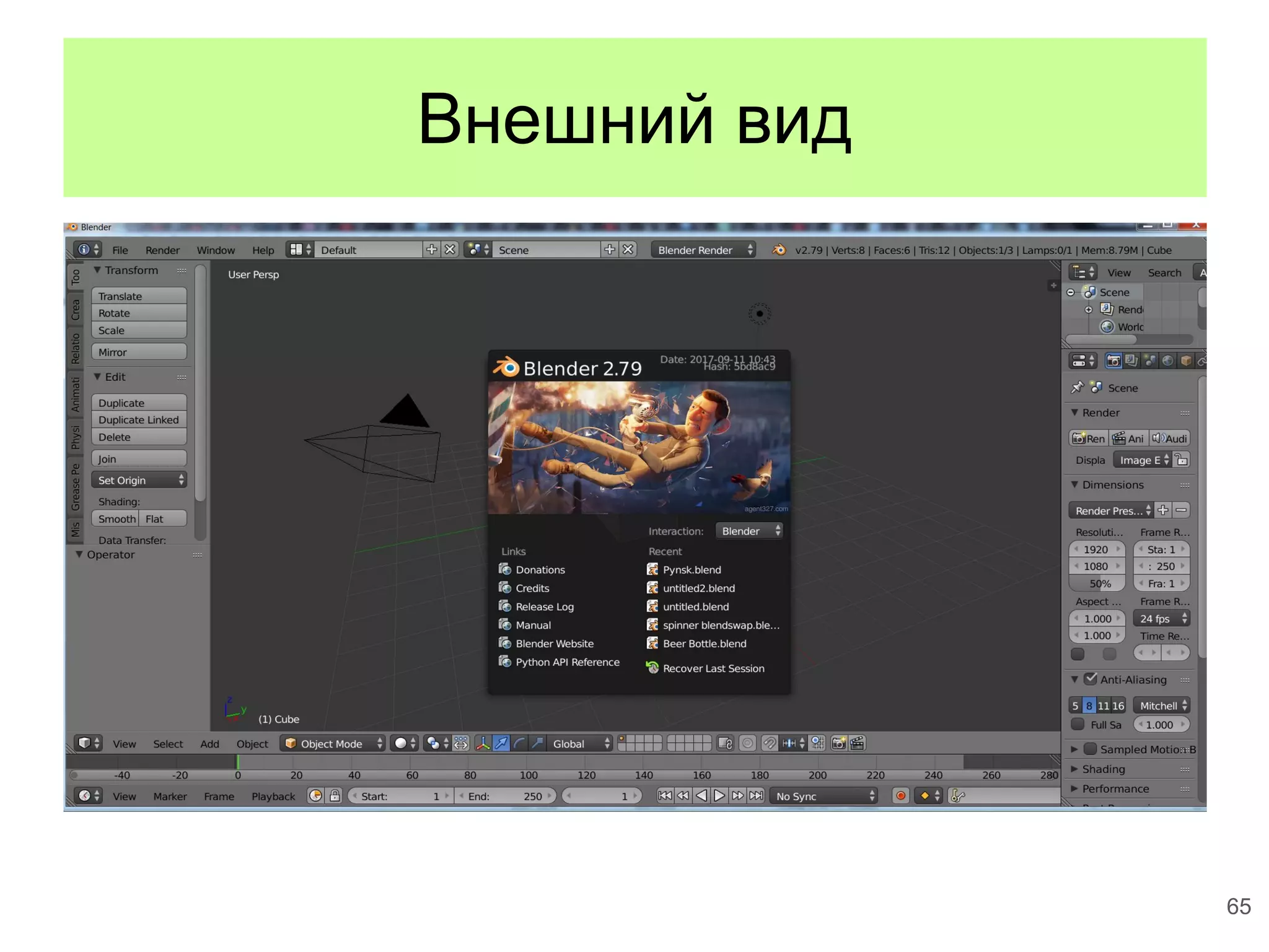Open the Blender Render engine dropdown

click(703, 250)
